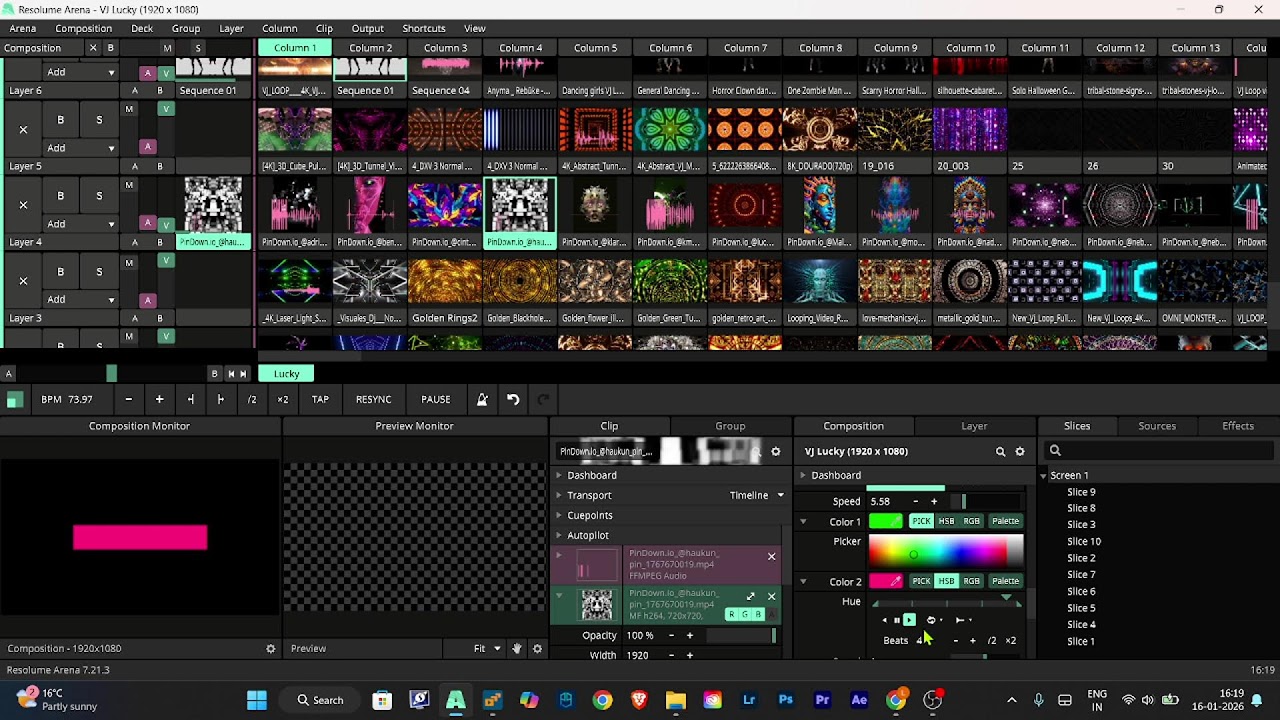Toggle the M button on Layer 3

coord(129,262)
